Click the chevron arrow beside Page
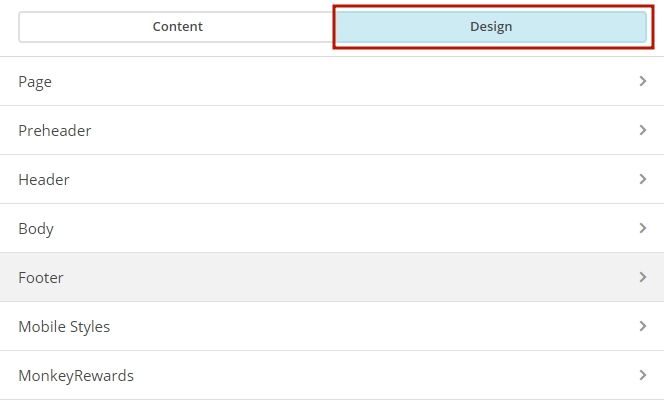The height and width of the screenshot is (413, 664). (643, 81)
